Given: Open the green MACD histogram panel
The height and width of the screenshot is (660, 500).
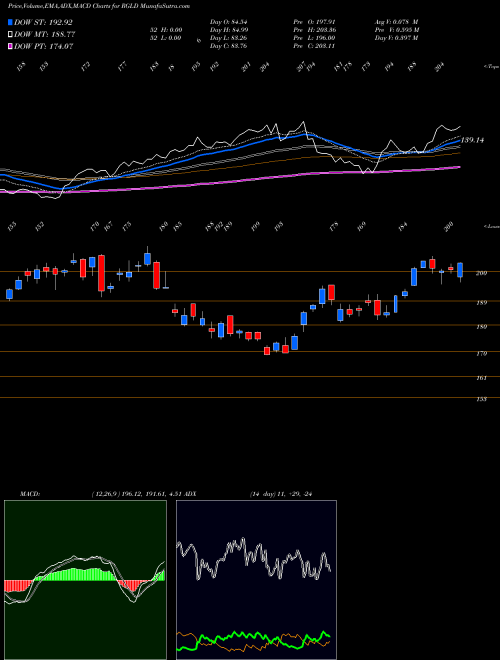Looking at the screenshot, I should [x=85, y=580].
